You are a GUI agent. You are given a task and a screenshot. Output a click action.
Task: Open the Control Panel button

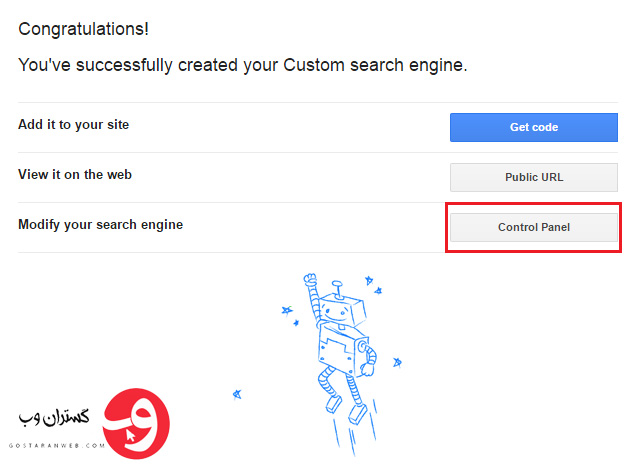tap(533, 227)
